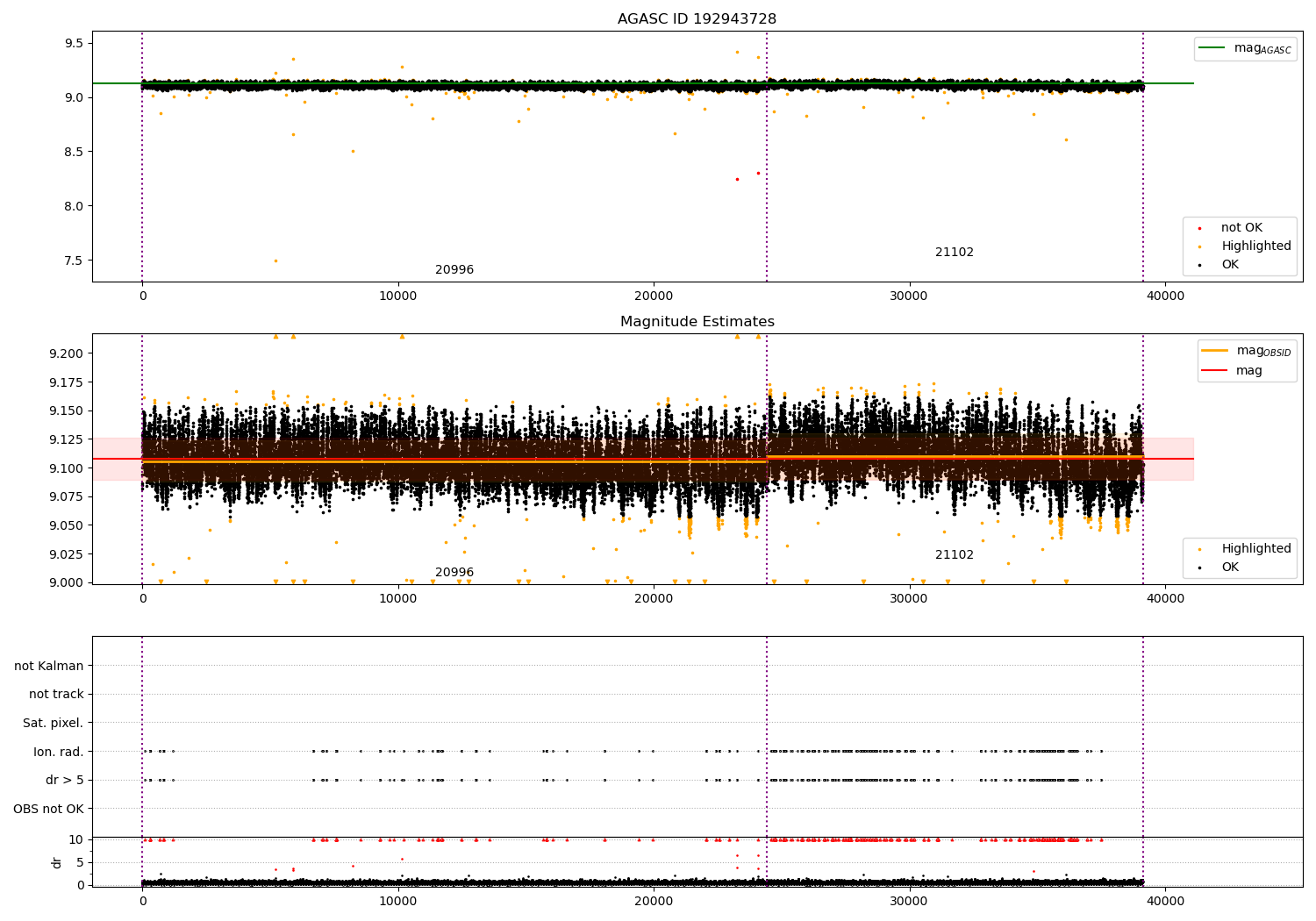The image size is (1316, 921).
Task: Click Highlighted in the Magnitude Estimates legend
Action: click(x=1255, y=549)
